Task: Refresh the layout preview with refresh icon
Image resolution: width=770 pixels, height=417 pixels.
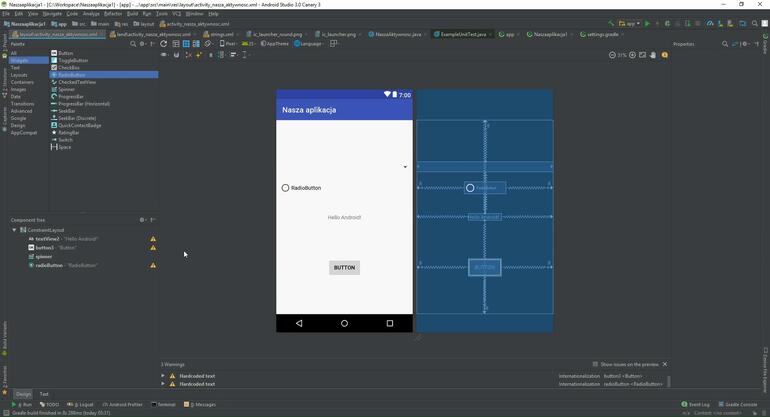Action: (164, 44)
